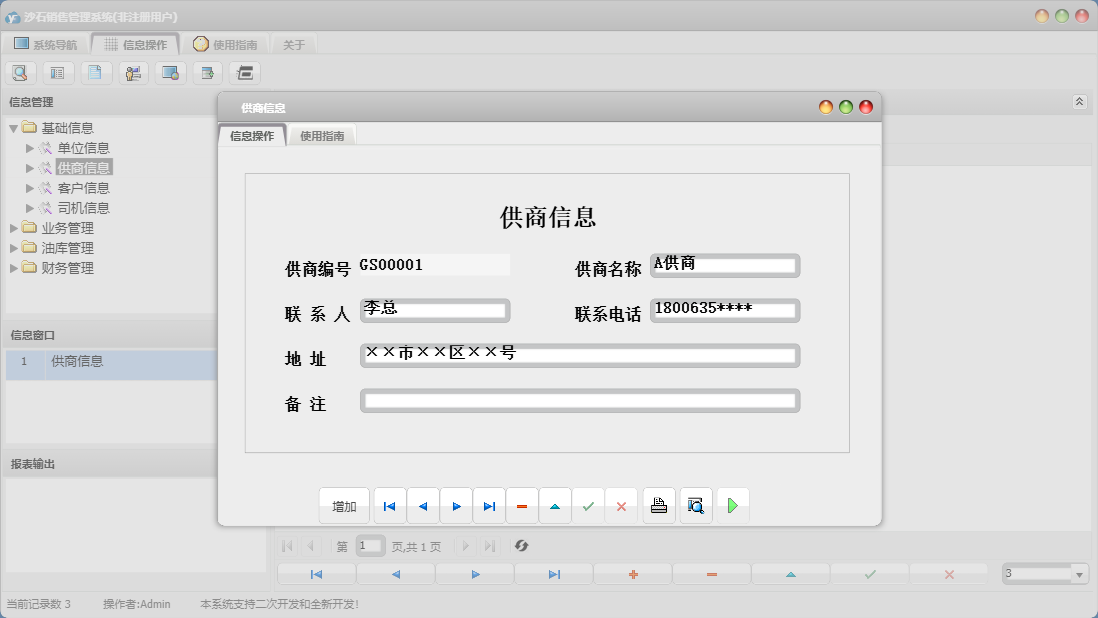Jump to first record with the arrow icon

coord(390,505)
